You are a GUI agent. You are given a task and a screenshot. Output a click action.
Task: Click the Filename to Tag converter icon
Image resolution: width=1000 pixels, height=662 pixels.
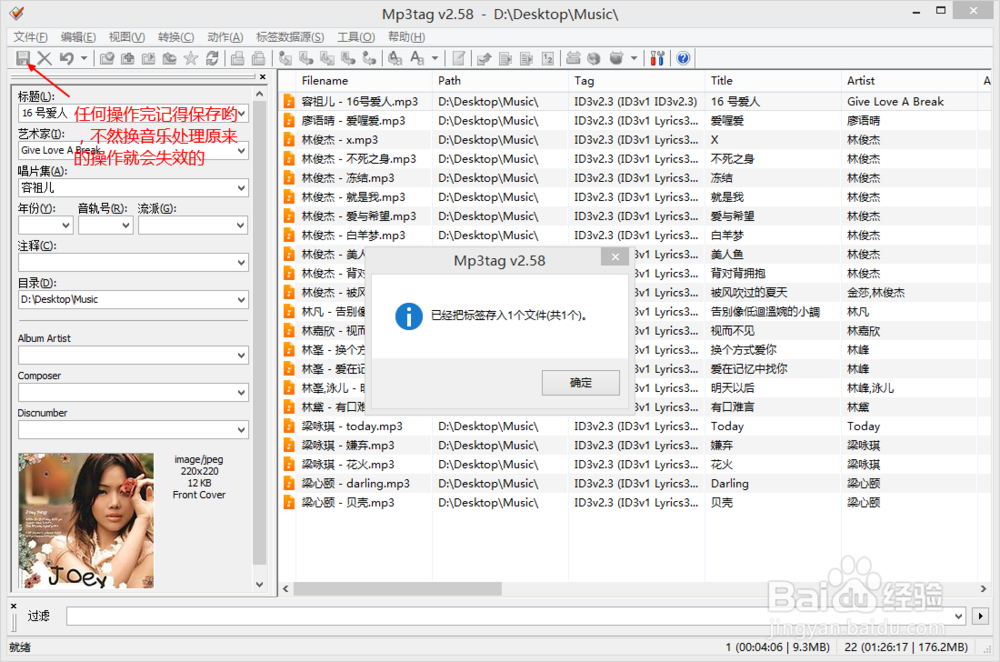306,59
